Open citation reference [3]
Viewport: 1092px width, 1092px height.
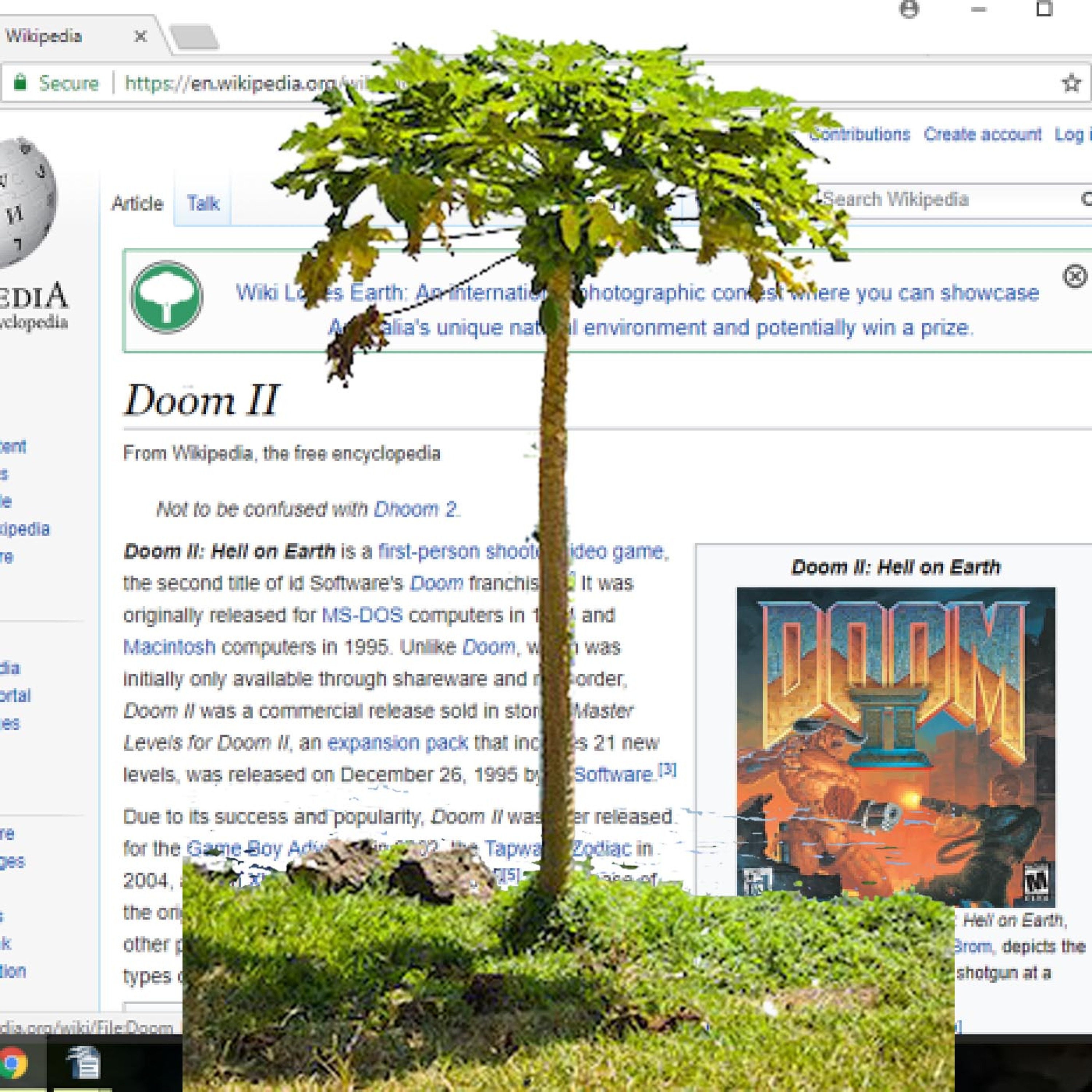pyautogui.click(x=667, y=769)
